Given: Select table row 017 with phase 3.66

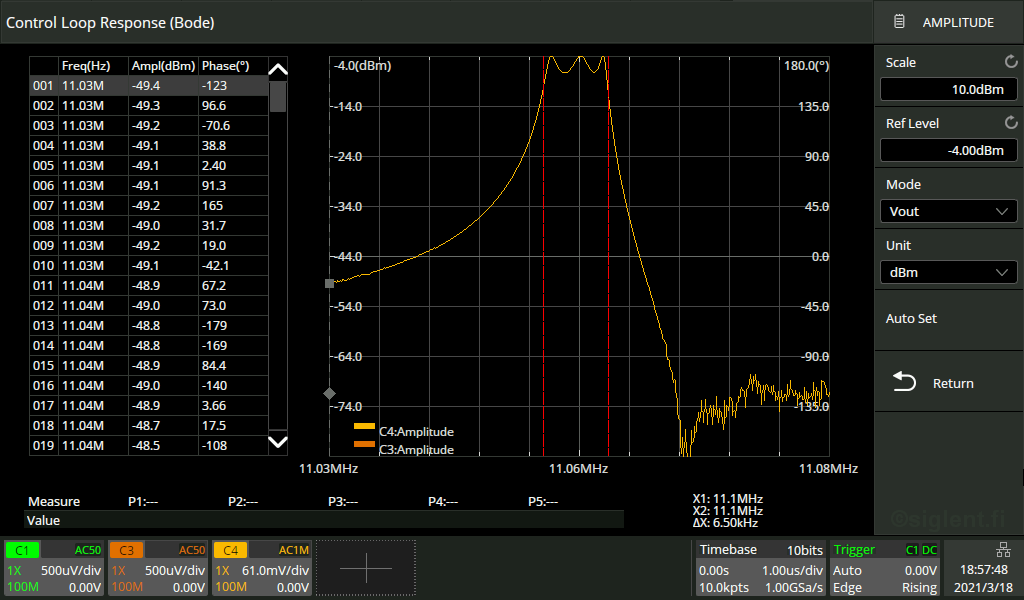Looking at the screenshot, I should pyautogui.click(x=149, y=405).
